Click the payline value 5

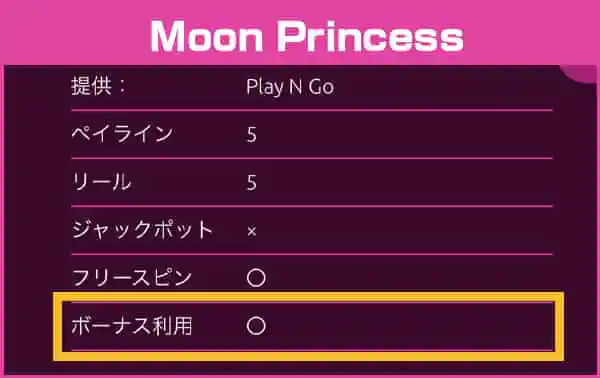tap(251, 135)
